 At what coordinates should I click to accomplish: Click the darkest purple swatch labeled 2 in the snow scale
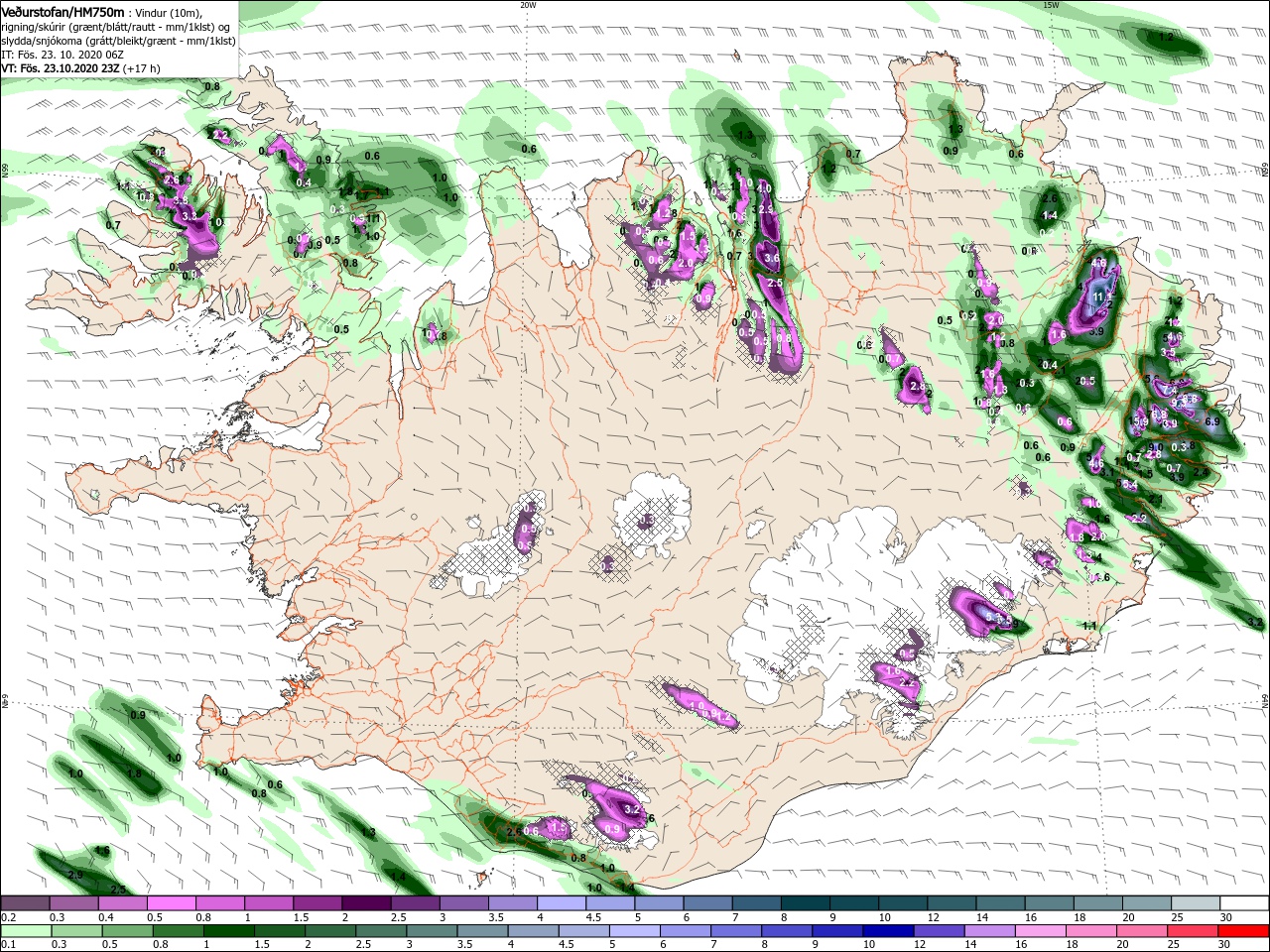tap(367, 903)
